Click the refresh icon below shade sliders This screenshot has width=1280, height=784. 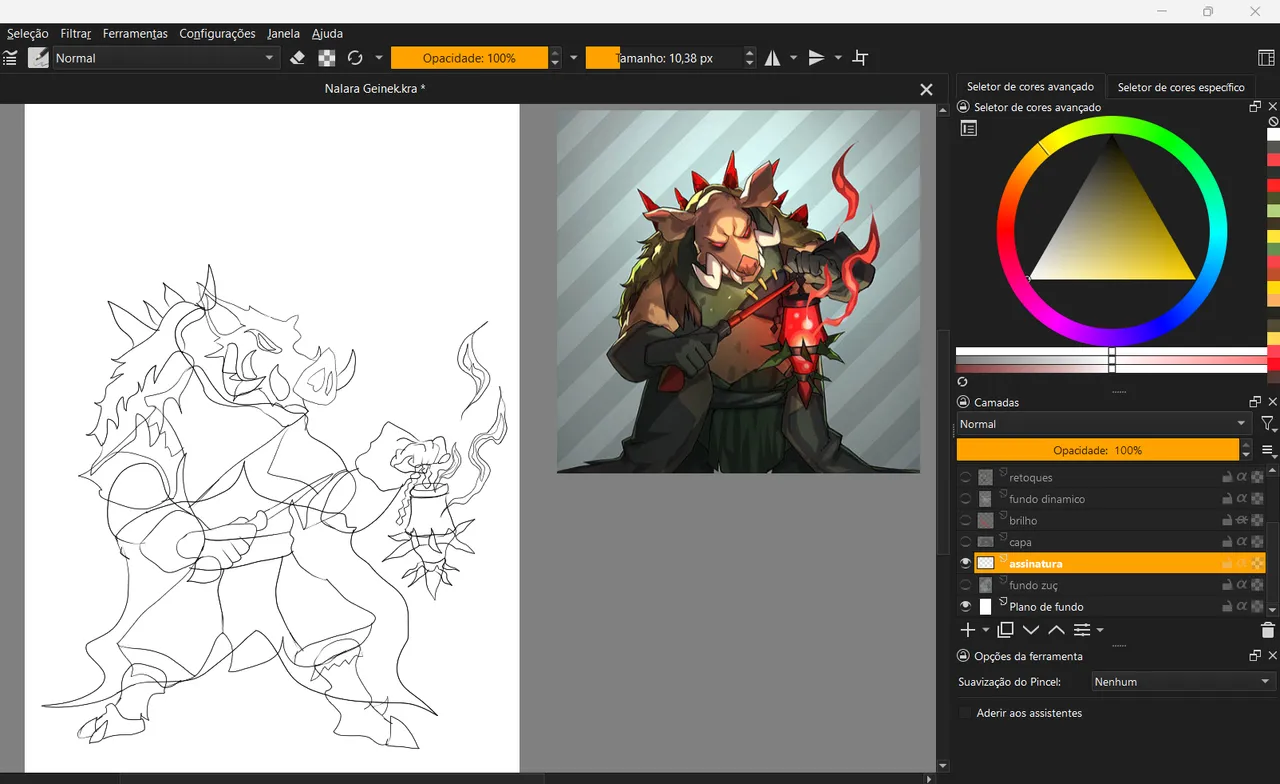[x=962, y=381]
